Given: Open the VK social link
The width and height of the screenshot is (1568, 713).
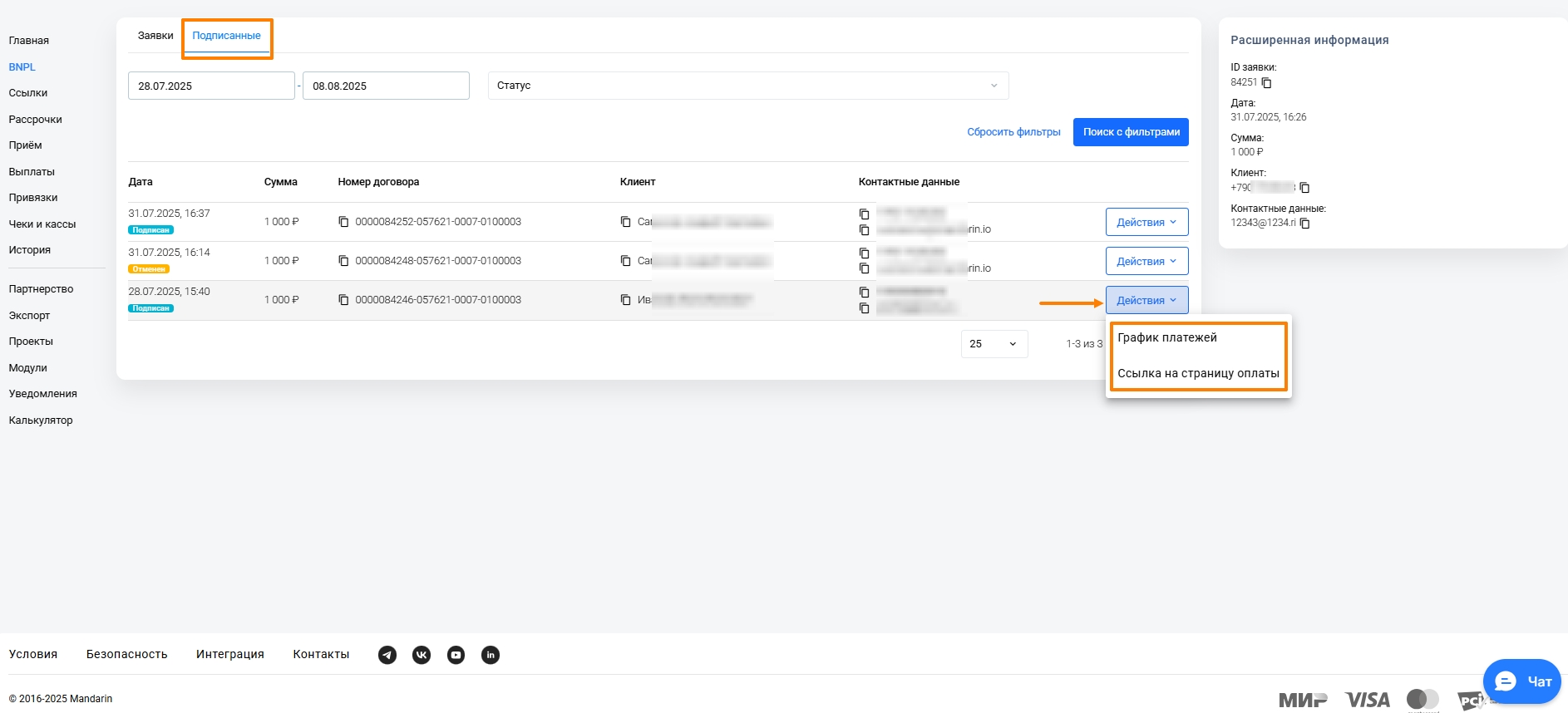Looking at the screenshot, I should pyautogui.click(x=422, y=655).
